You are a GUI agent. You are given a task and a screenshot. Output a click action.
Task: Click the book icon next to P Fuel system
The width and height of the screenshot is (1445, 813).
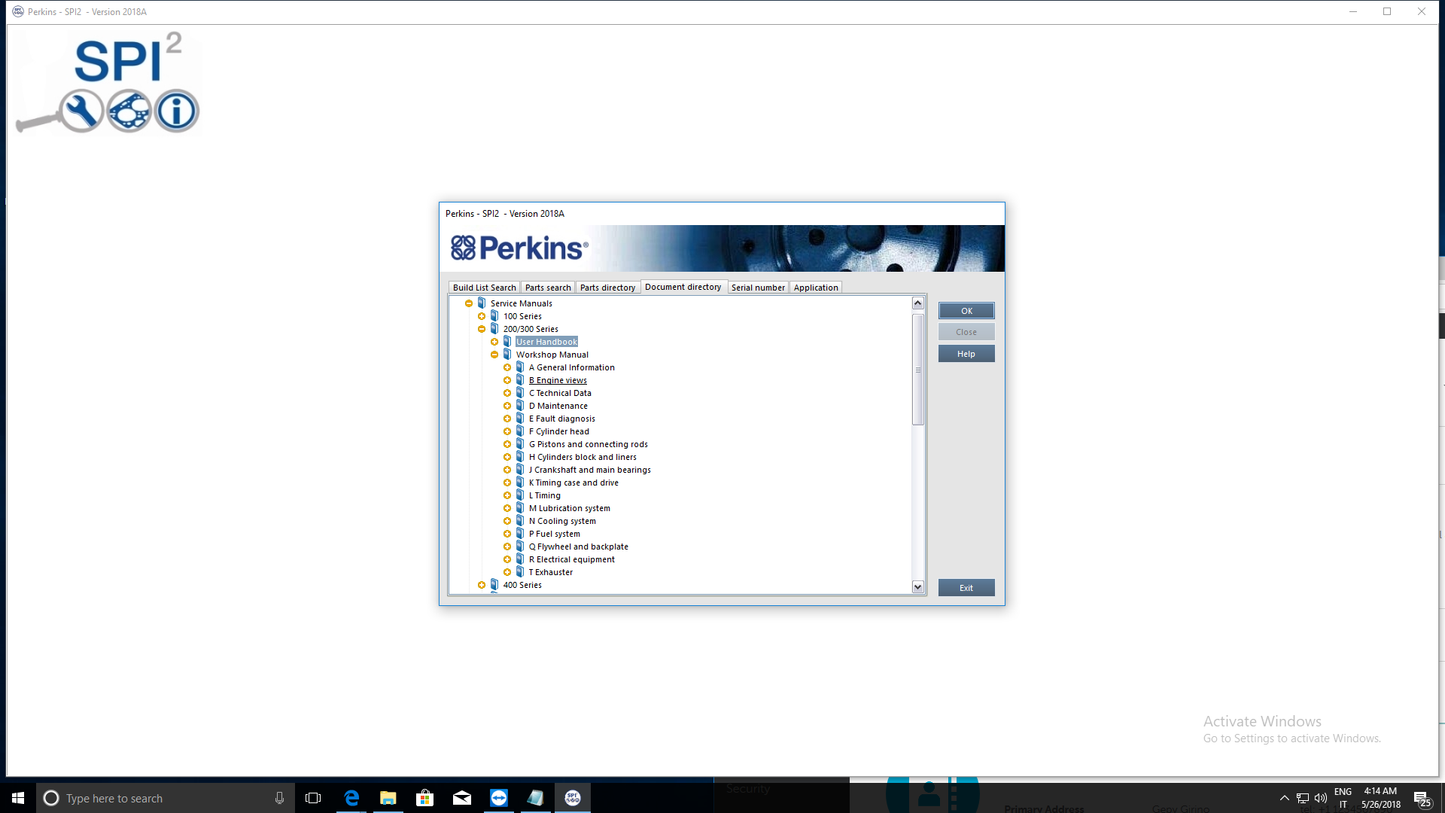pos(519,533)
